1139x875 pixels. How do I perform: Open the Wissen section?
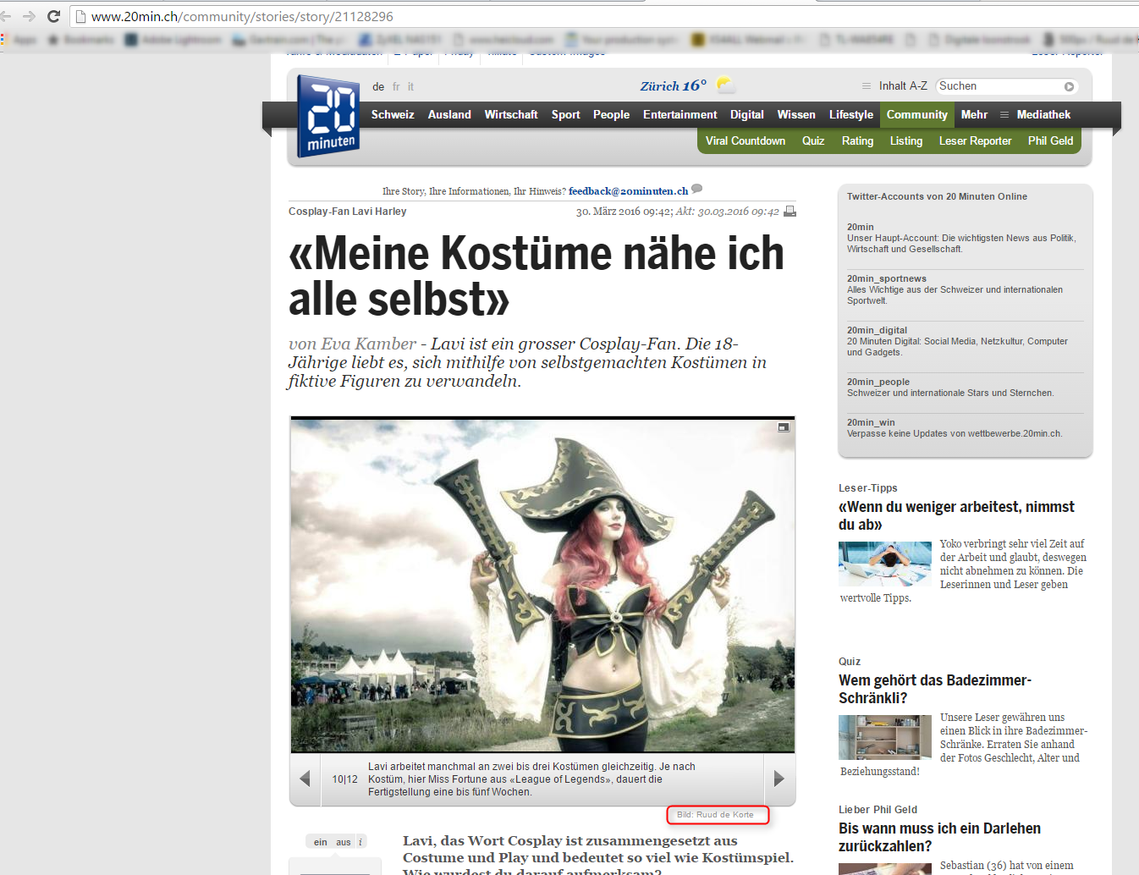[x=796, y=115]
